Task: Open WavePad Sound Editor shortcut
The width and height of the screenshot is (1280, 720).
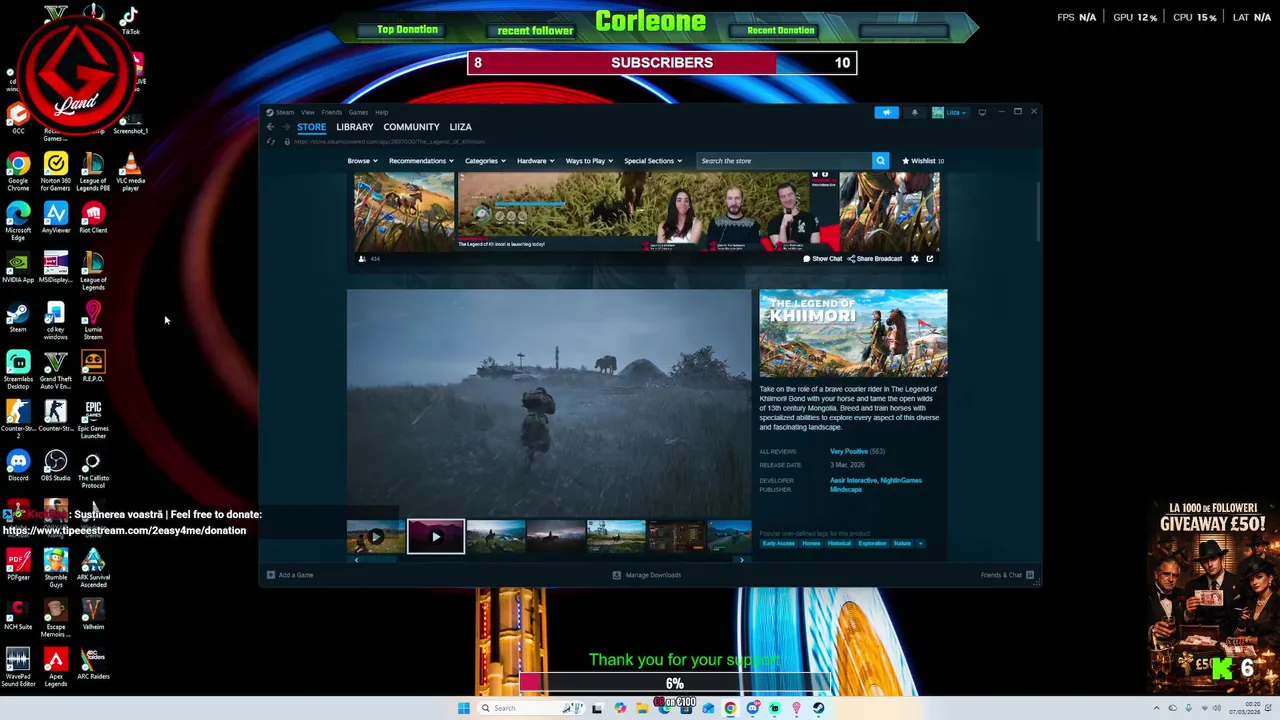Action: pyautogui.click(x=18, y=668)
